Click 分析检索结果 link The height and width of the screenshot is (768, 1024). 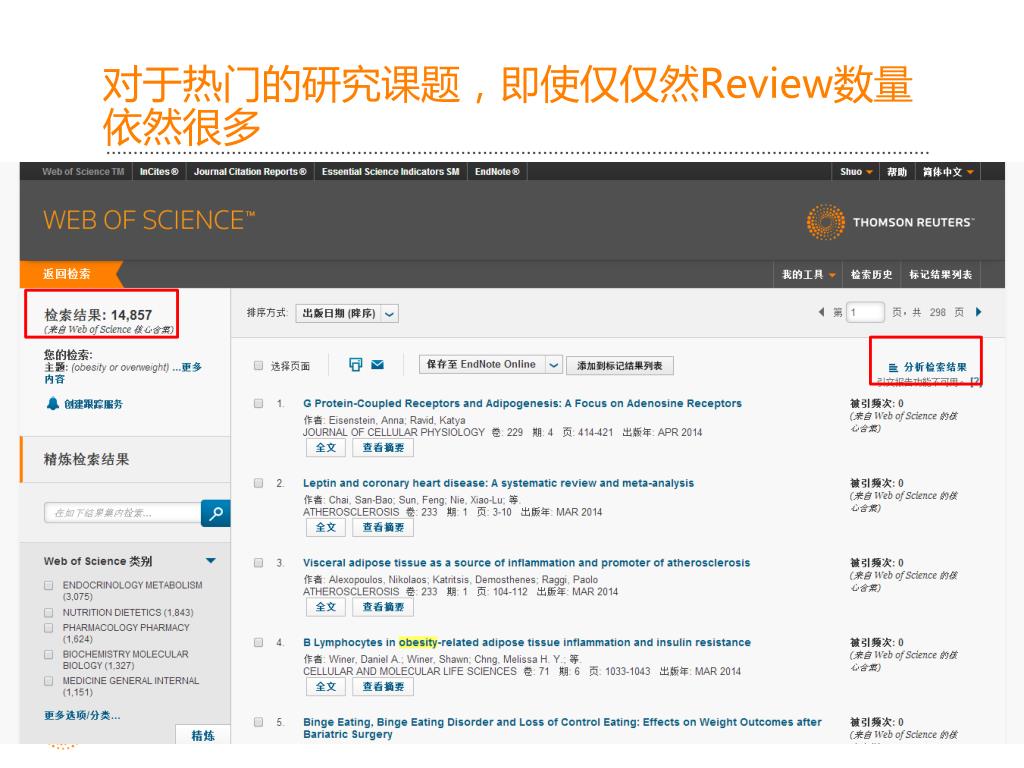coord(935,368)
